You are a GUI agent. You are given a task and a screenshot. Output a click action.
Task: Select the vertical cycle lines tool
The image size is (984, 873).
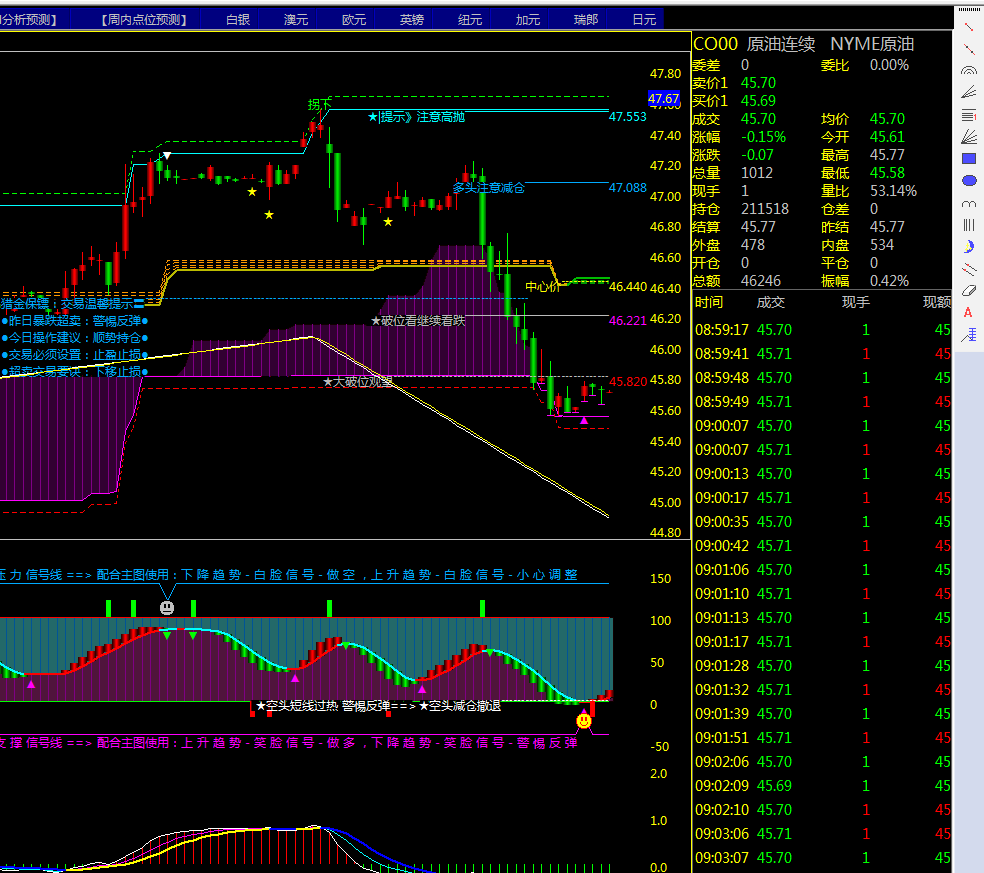pyautogui.click(x=969, y=225)
